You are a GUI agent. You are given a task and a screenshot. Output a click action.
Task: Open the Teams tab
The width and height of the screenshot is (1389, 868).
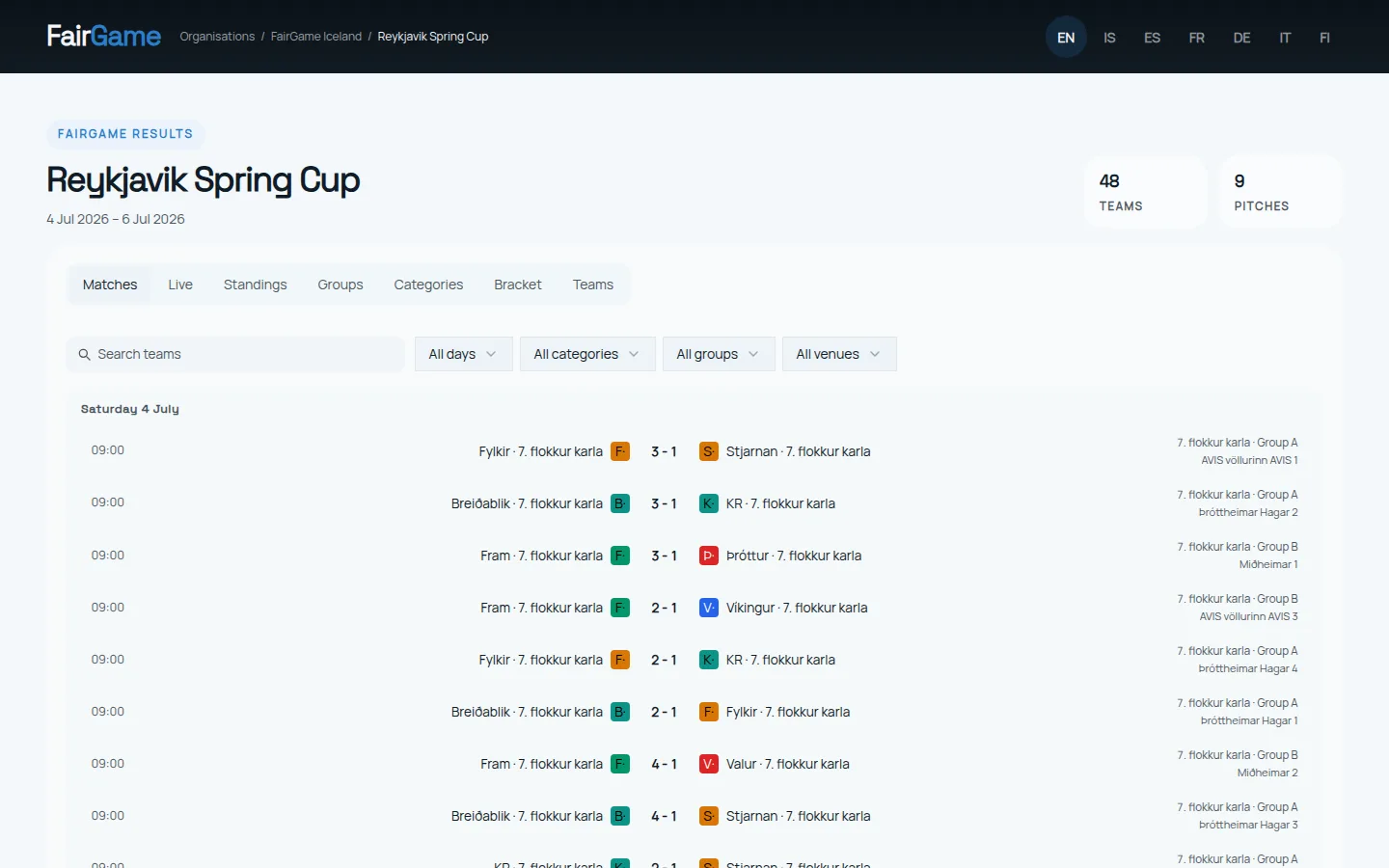click(593, 285)
